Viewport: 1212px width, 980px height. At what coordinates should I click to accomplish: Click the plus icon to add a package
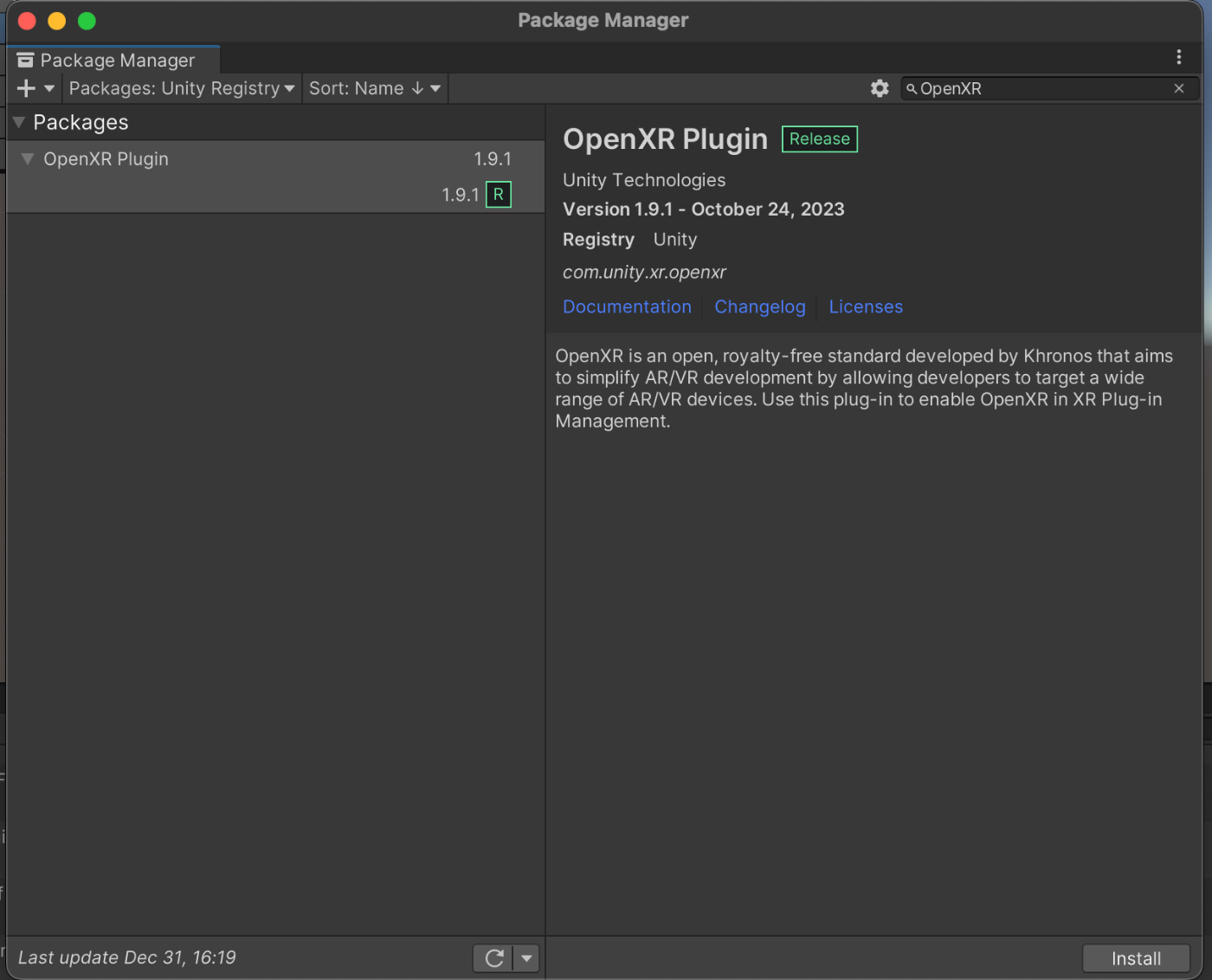(x=26, y=88)
